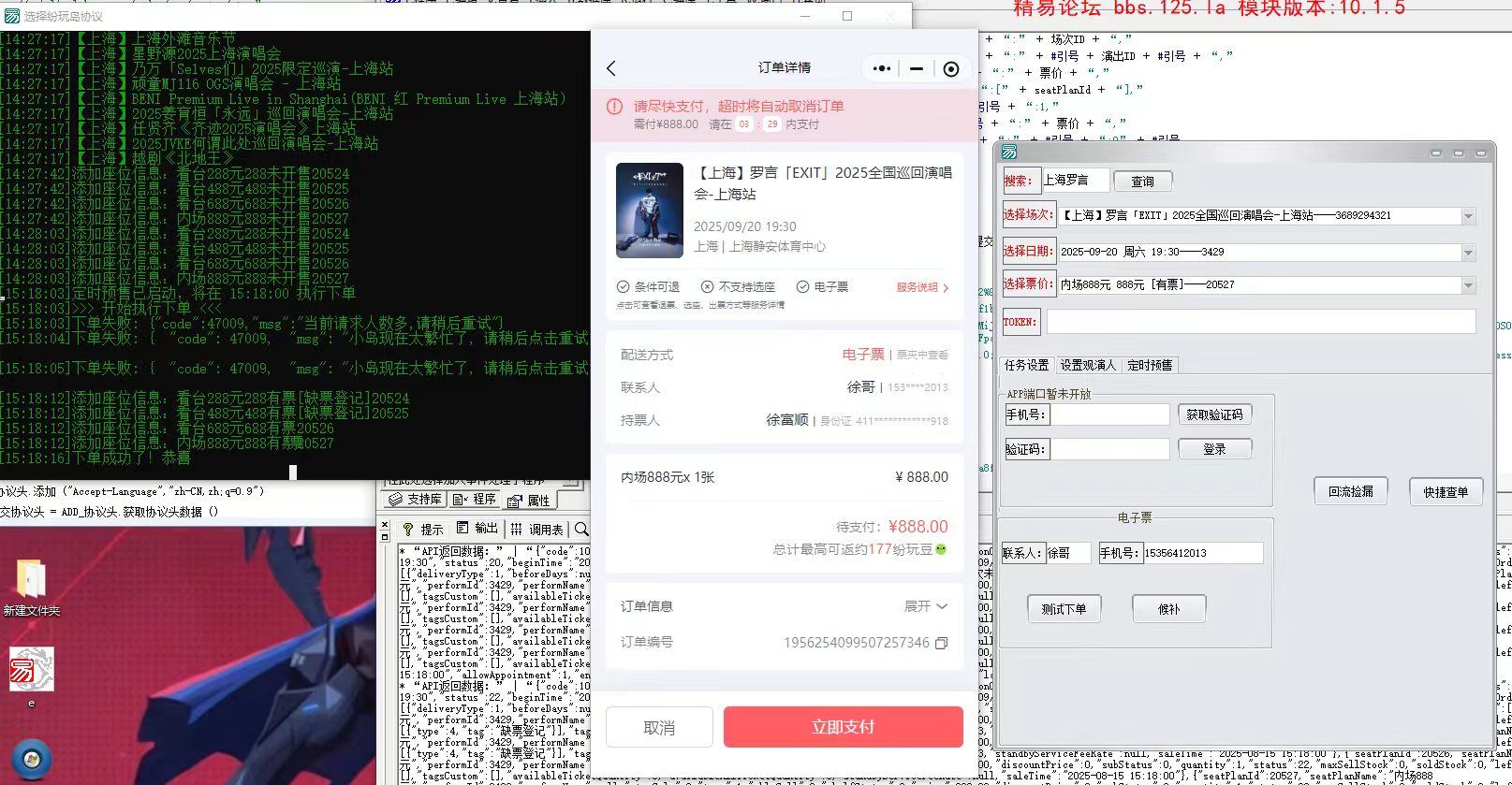The width and height of the screenshot is (1512, 785).
Task: Select the 选择票价 combo box showing 内场888元
Action: (x=1267, y=284)
